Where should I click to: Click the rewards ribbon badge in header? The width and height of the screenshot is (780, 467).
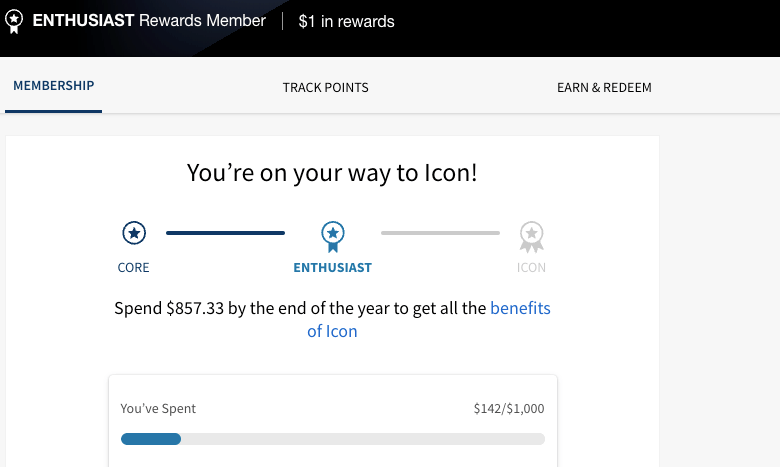point(14,22)
